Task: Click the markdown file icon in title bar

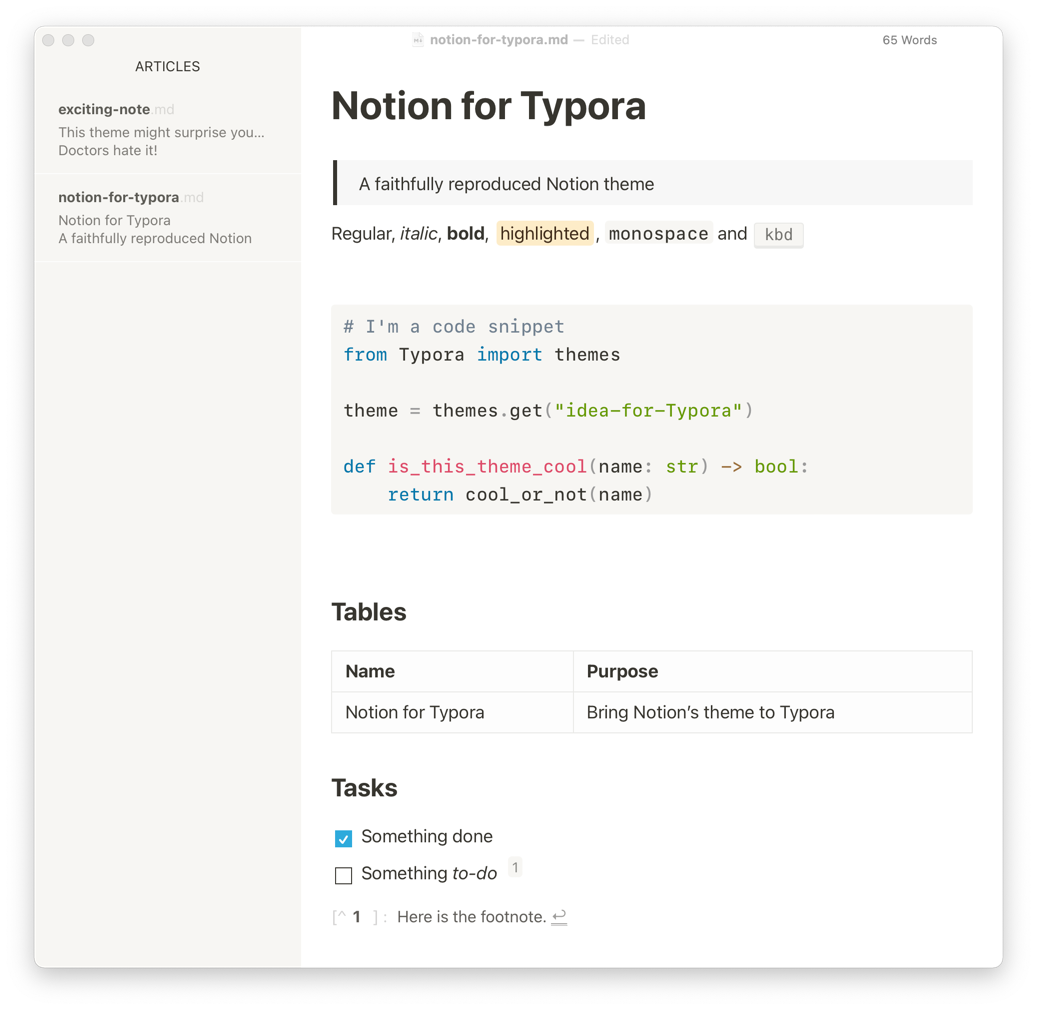Action: pyautogui.click(x=417, y=40)
